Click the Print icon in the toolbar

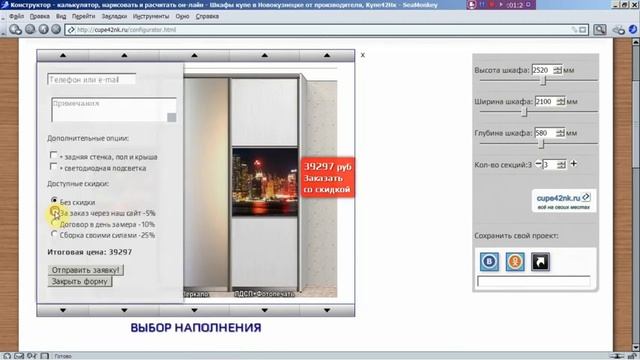tap(619, 30)
